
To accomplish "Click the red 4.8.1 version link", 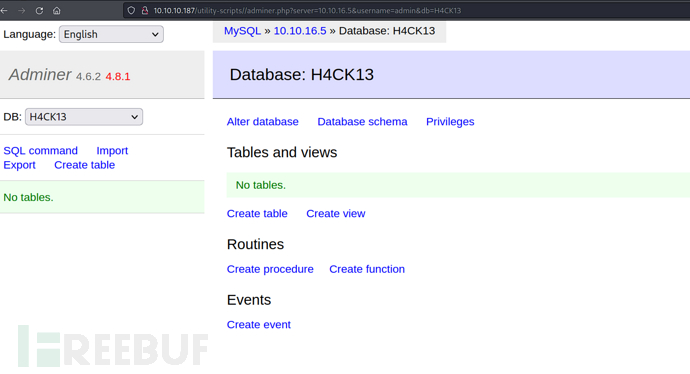I will coord(118,77).
